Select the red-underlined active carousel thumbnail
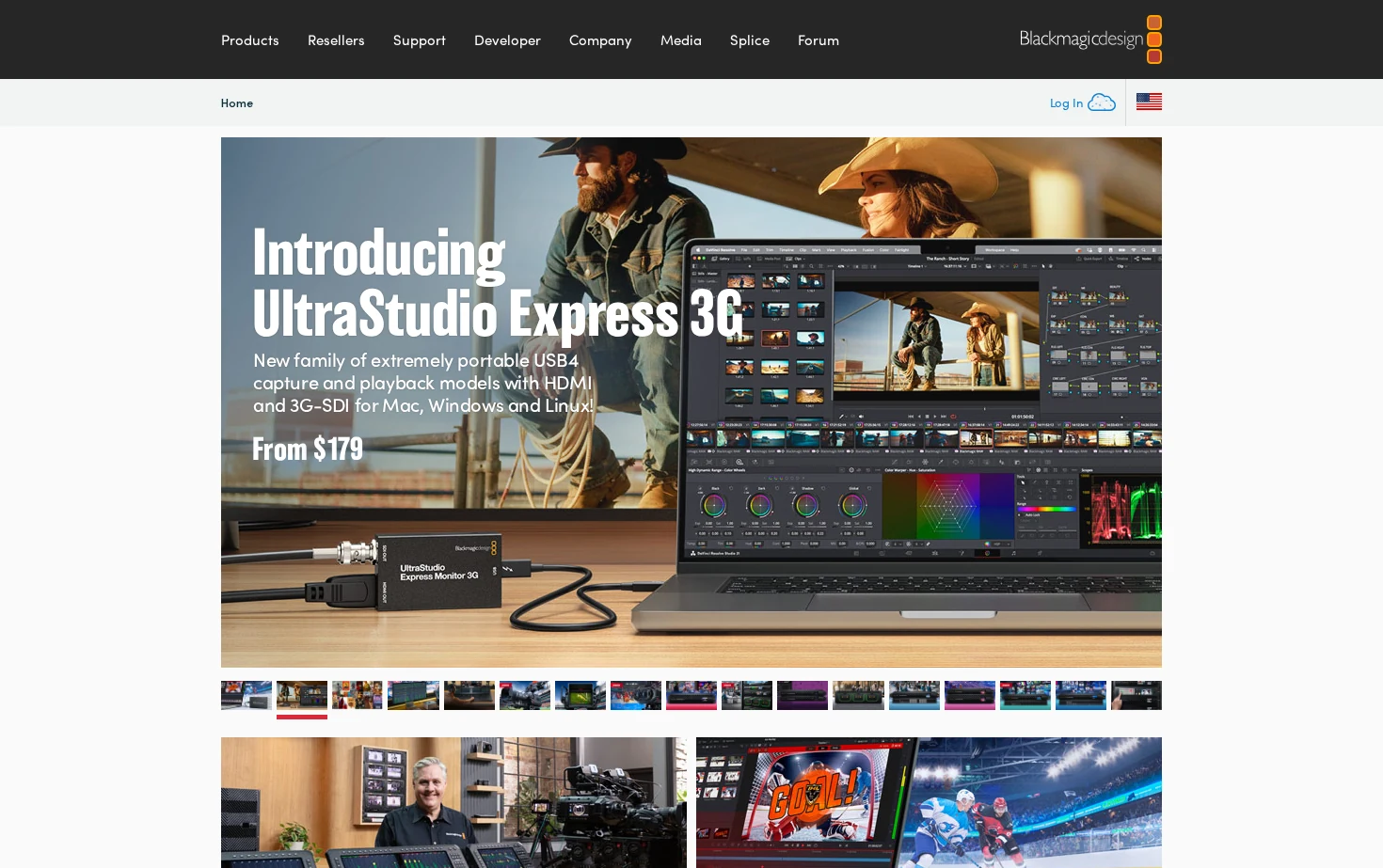1383x868 pixels. pyautogui.click(x=302, y=695)
